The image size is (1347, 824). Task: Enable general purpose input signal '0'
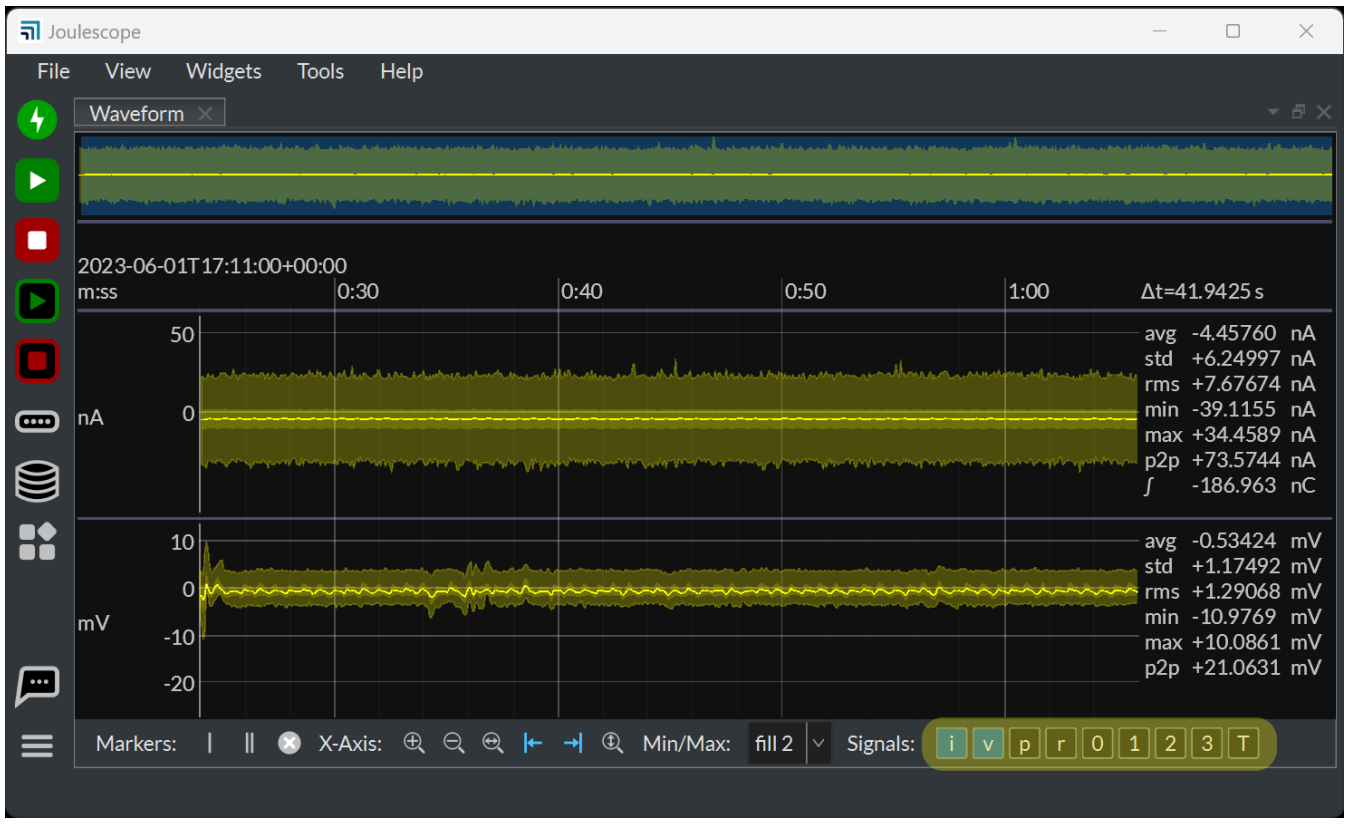(x=1097, y=744)
